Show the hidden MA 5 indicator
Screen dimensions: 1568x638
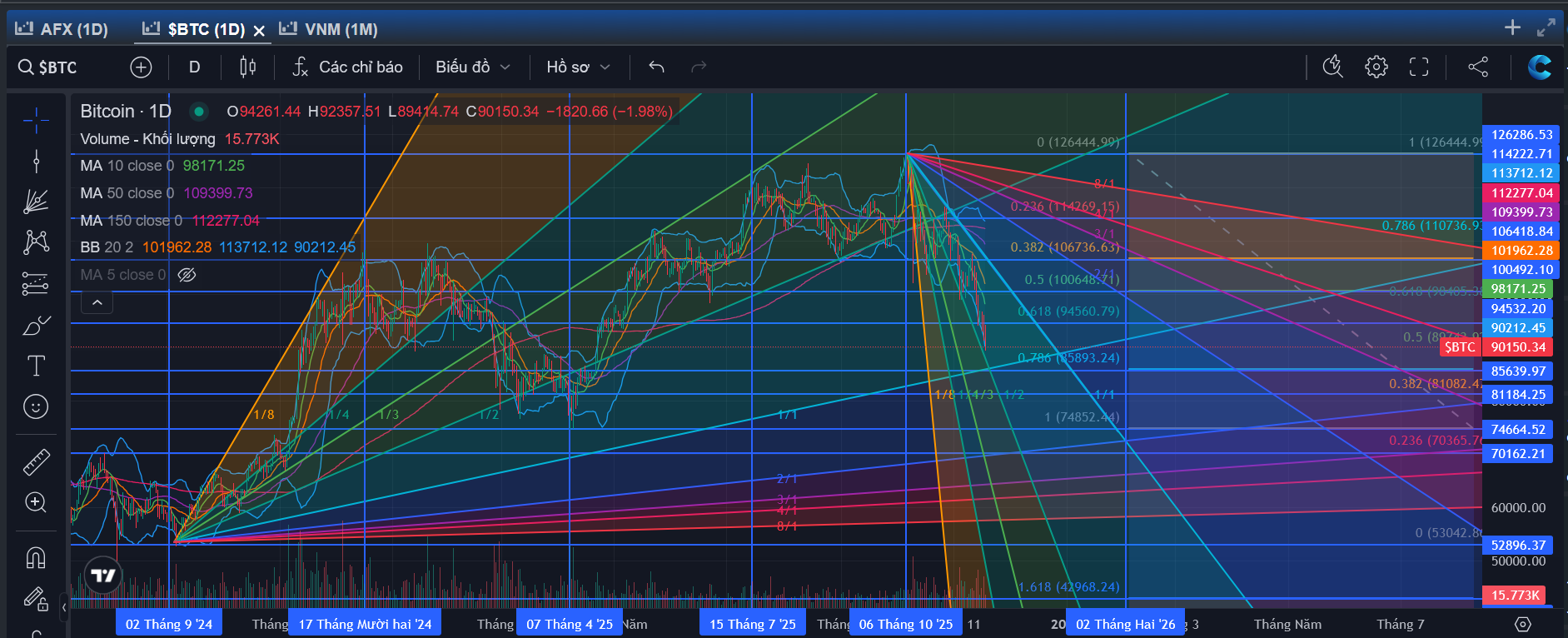(x=187, y=275)
